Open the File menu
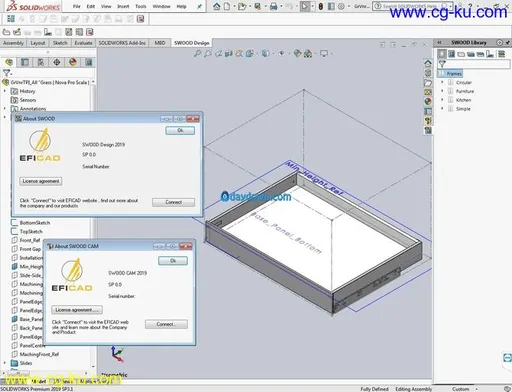Image resolution: width=512 pixels, height=392 pixels. pos(77,6)
